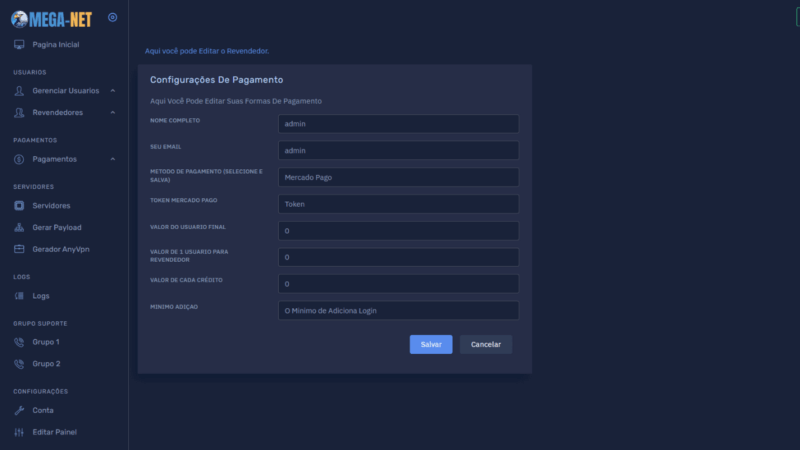800x450 pixels.
Task: Expand the Pagamentos chevron
Action: pyautogui.click(x=113, y=159)
